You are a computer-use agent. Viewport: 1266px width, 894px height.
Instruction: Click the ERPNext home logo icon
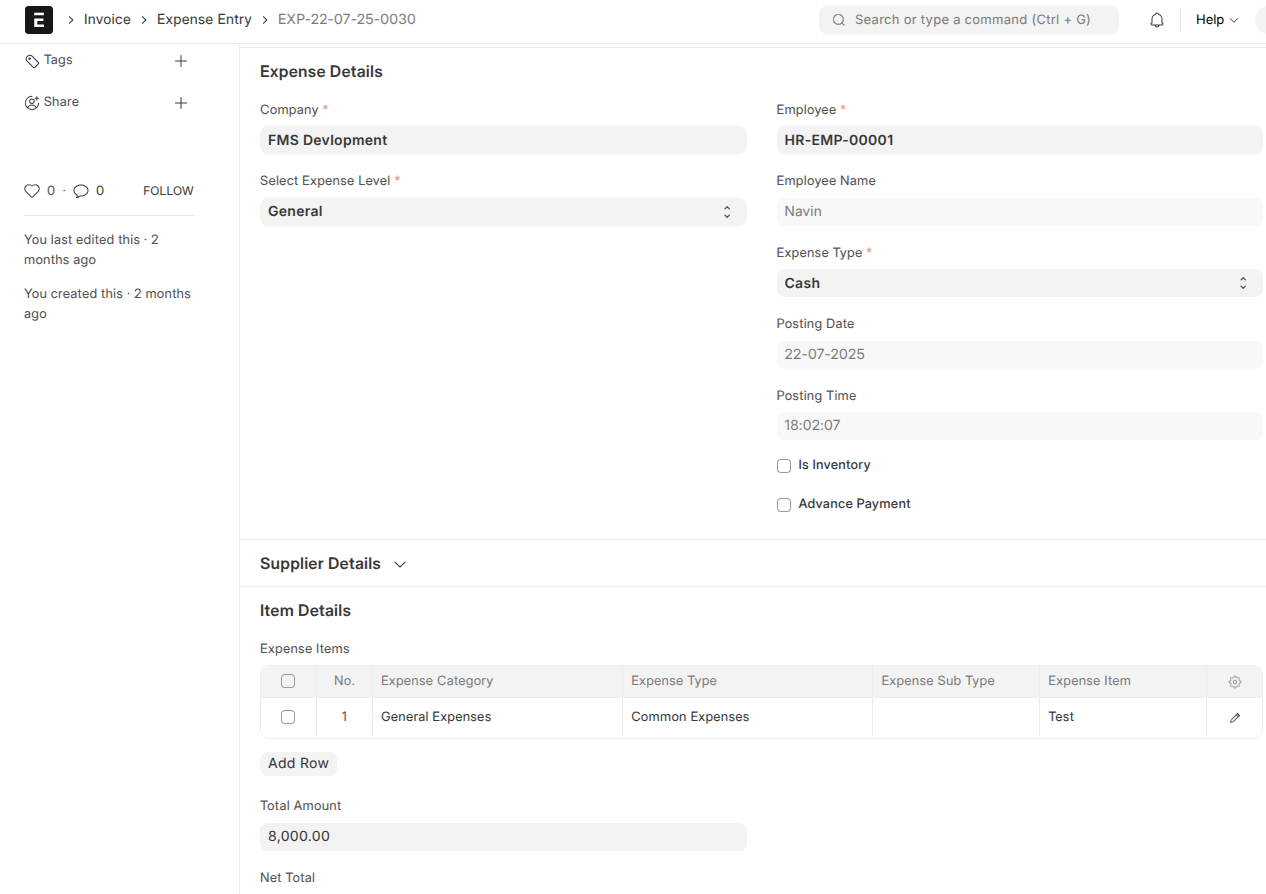tap(38, 20)
